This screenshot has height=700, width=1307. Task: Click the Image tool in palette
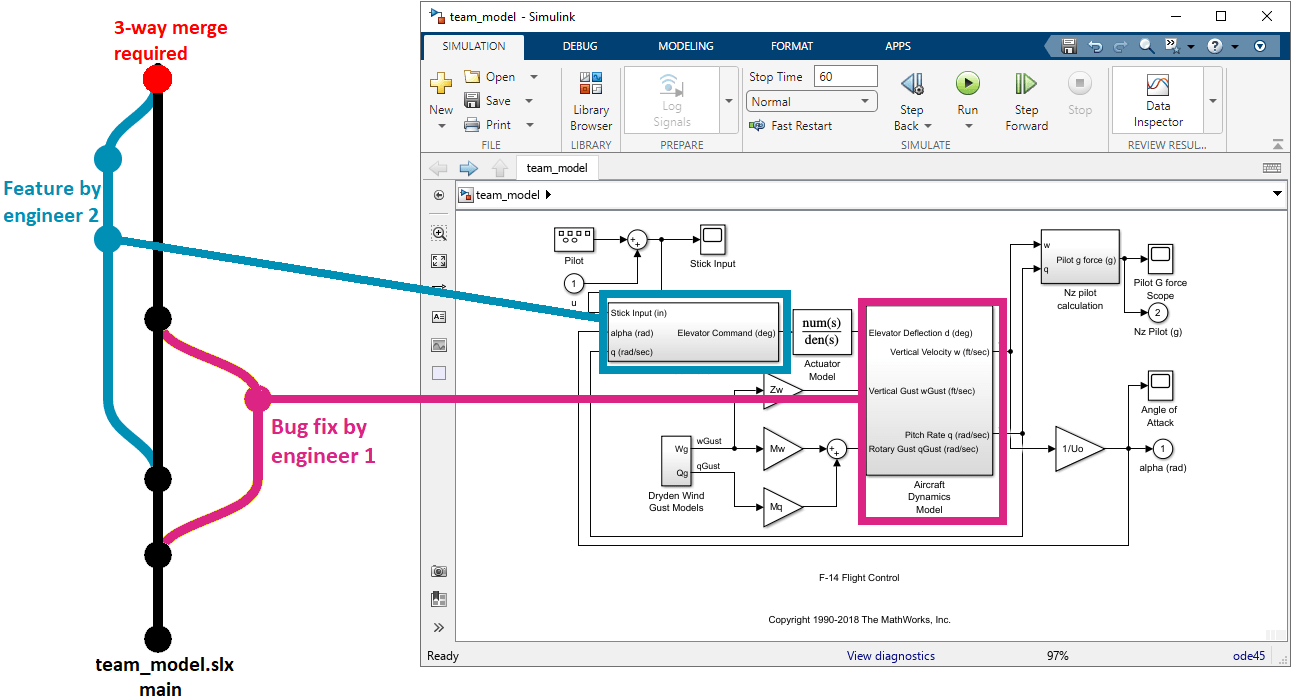pyautogui.click(x=439, y=345)
